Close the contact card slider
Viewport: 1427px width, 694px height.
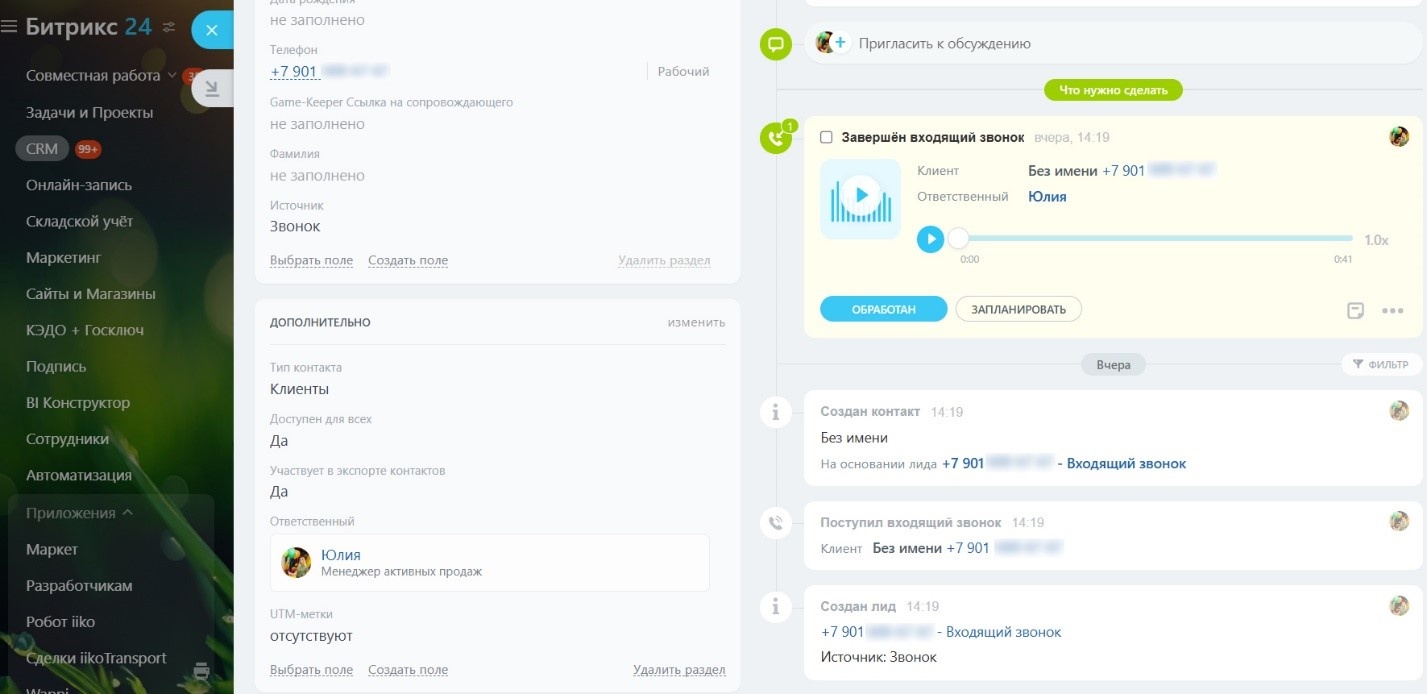tap(211, 30)
